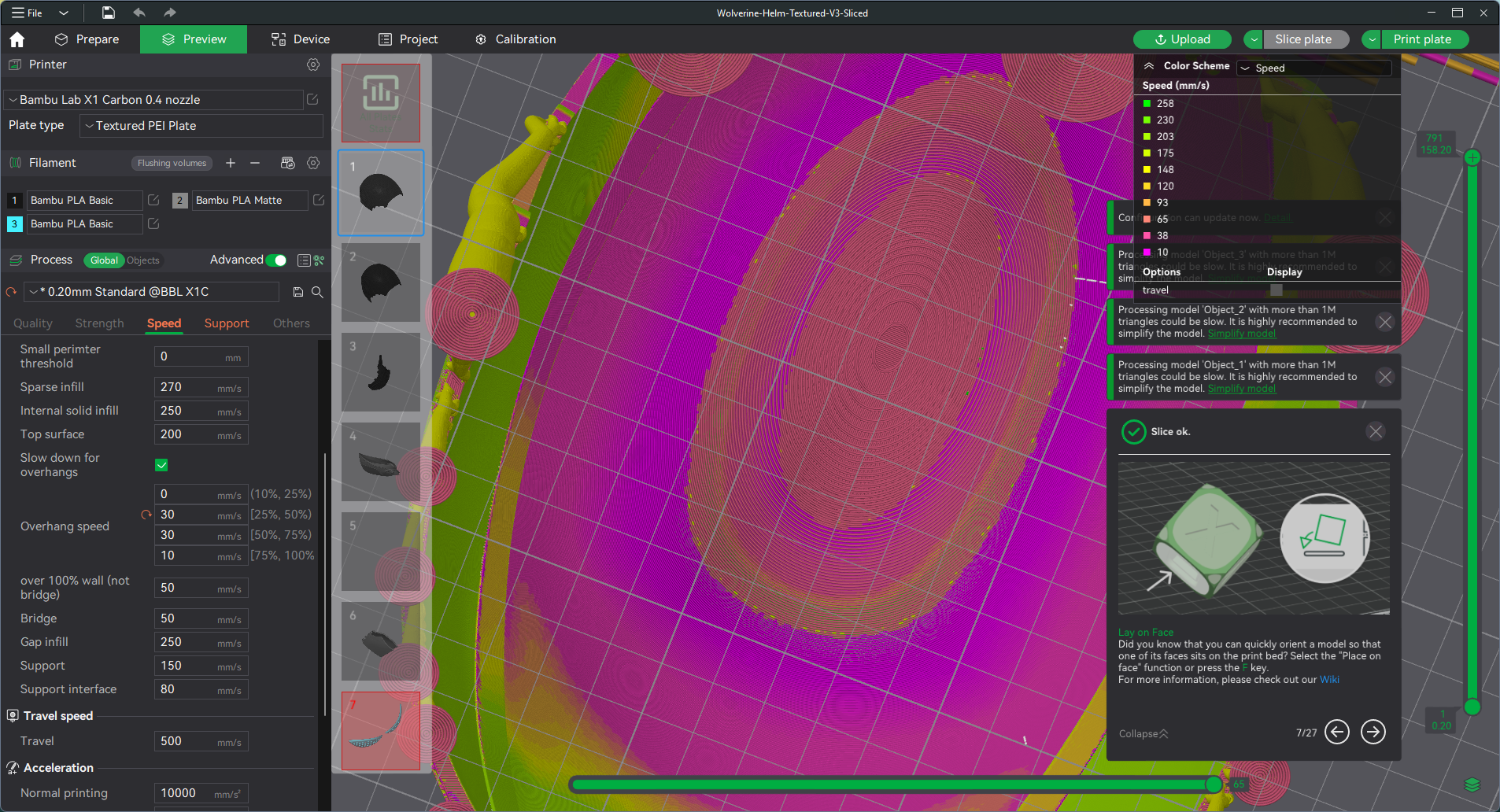This screenshot has width=1500, height=812.
Task: Uncheck Slow down for overhangs
Action: [x=161, y=465]
